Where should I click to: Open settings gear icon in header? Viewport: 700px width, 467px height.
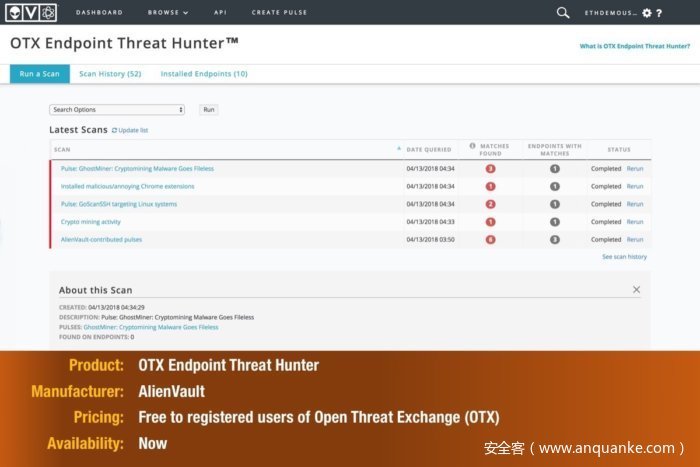coord(647,13)
